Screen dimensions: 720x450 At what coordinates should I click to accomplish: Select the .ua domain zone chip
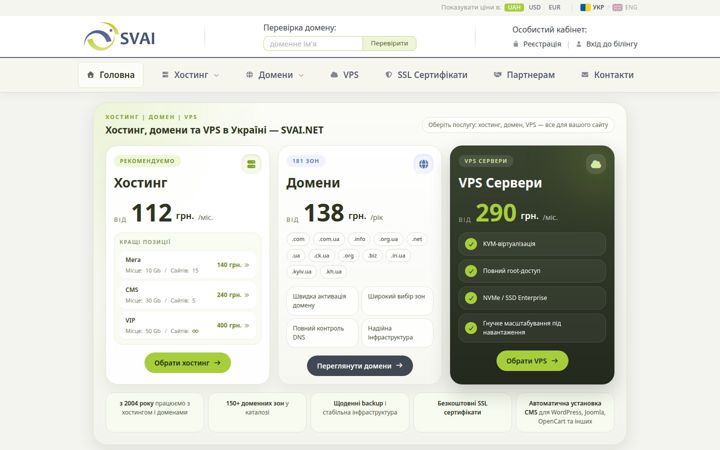296,256
